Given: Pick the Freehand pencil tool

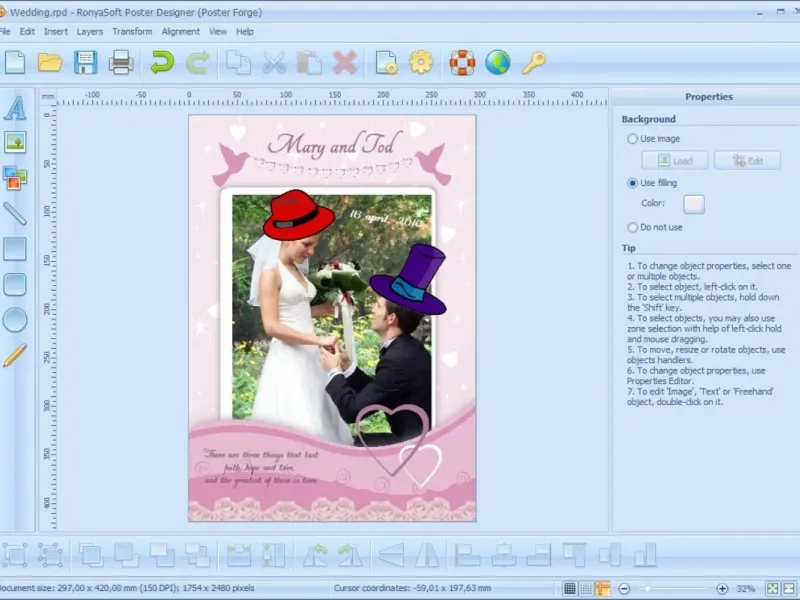Looking at the screenshot, I should (15, 355).
